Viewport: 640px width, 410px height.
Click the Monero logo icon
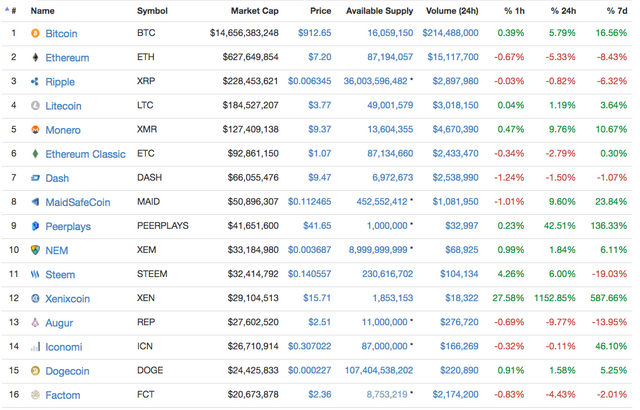(x=36, y=130)
